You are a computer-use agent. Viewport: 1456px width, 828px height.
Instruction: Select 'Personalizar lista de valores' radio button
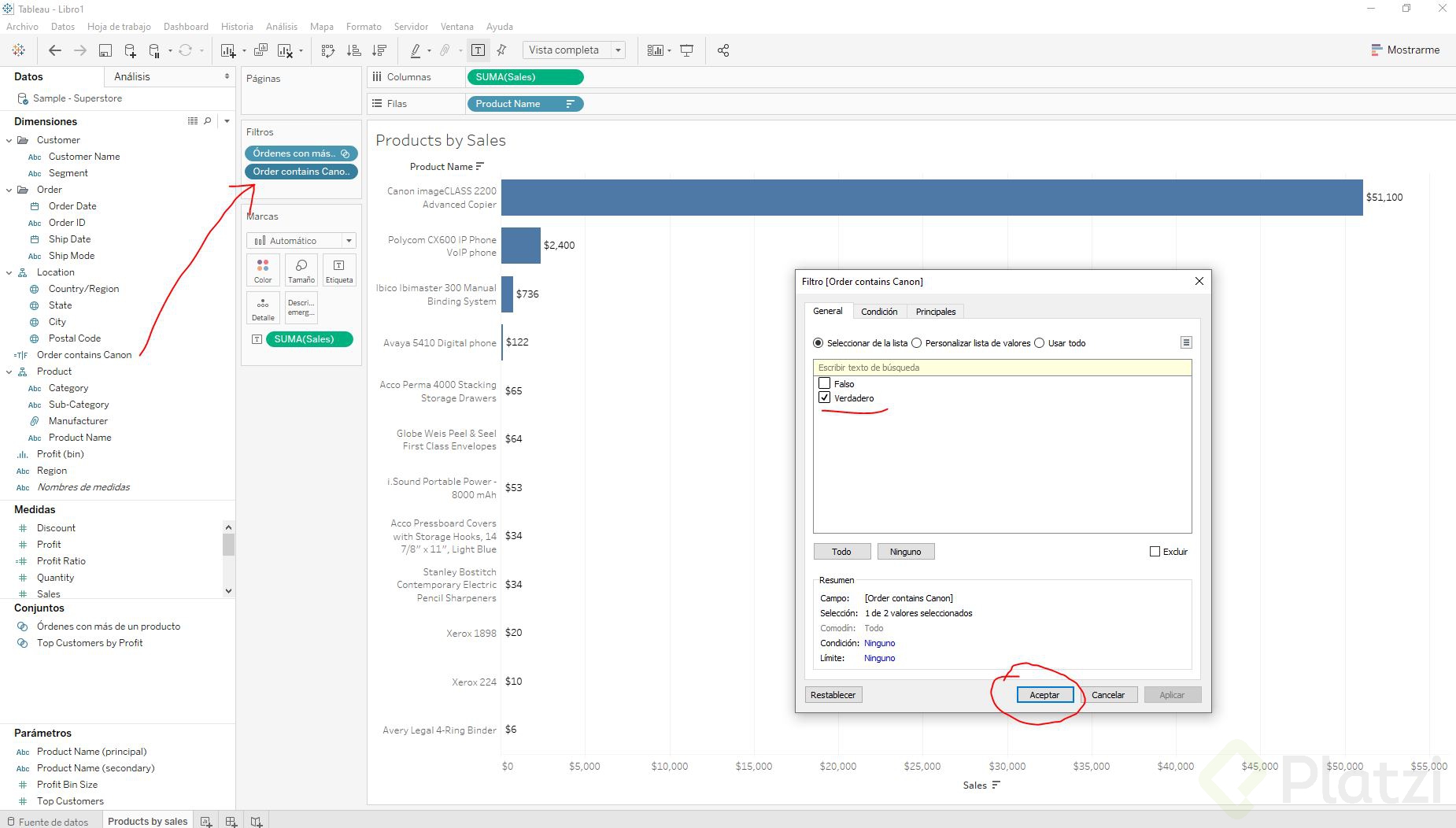[x=916, y=343]
